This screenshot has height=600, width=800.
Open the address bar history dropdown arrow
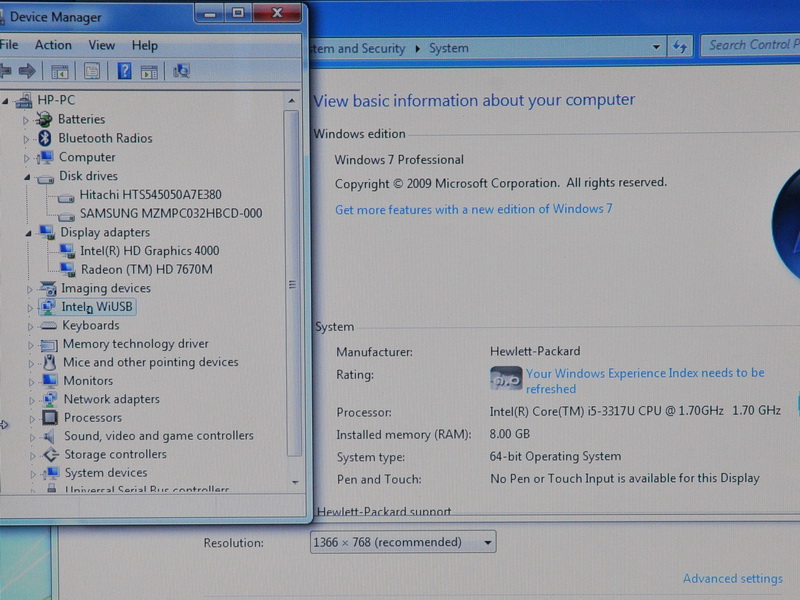click(656, 47)
